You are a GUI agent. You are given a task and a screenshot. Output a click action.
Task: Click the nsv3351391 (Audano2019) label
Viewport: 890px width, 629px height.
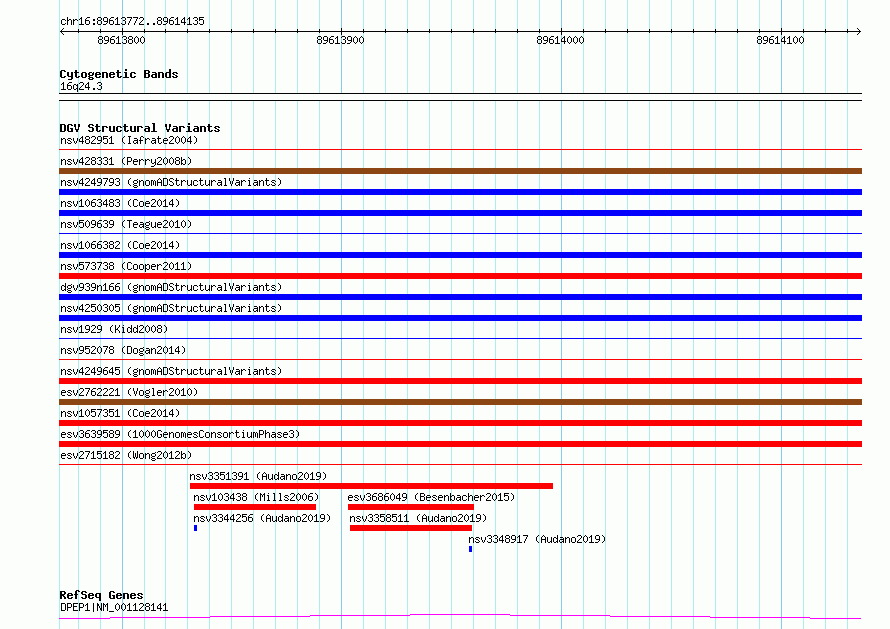point(258,476)
